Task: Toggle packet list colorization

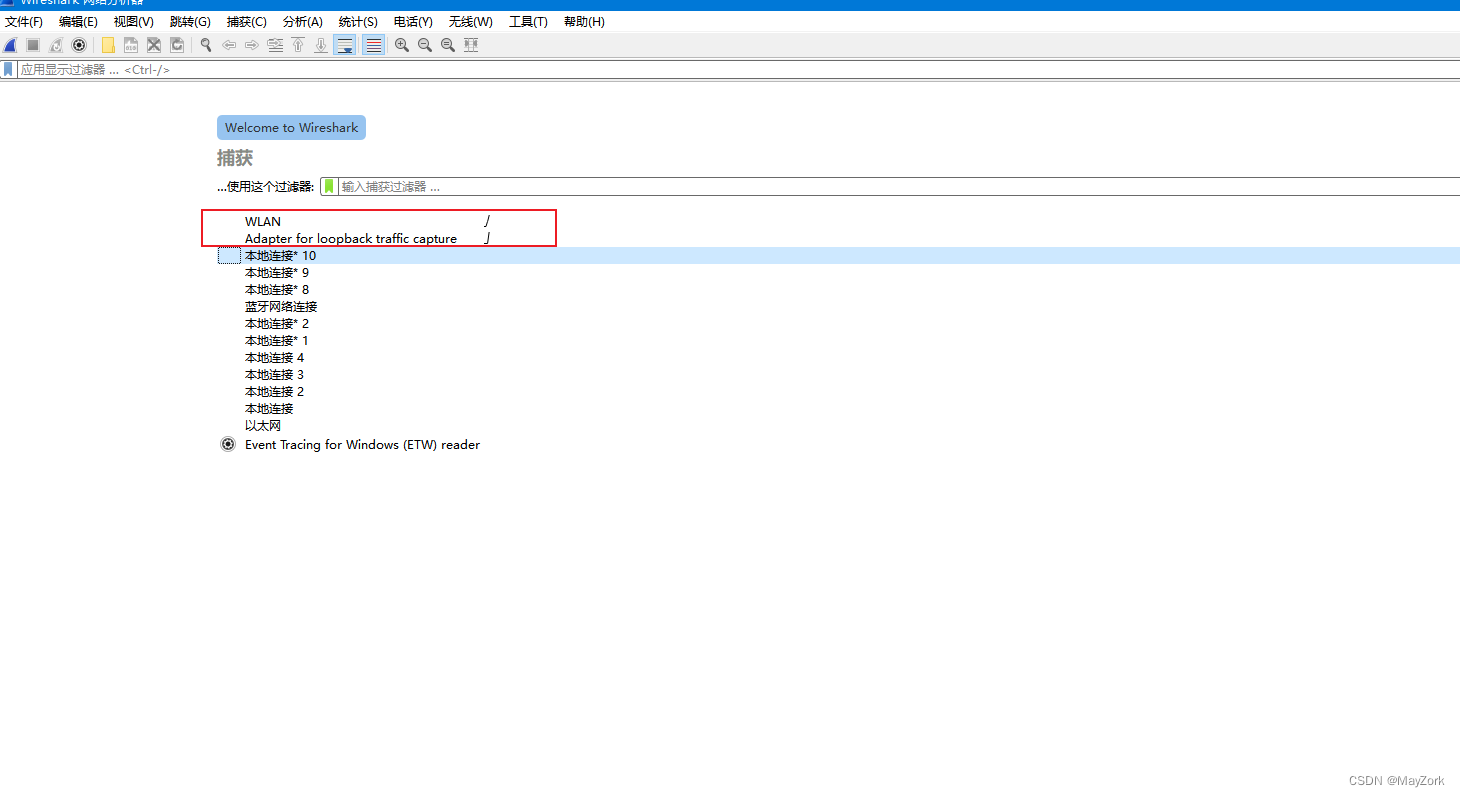Action: [374, 45]
